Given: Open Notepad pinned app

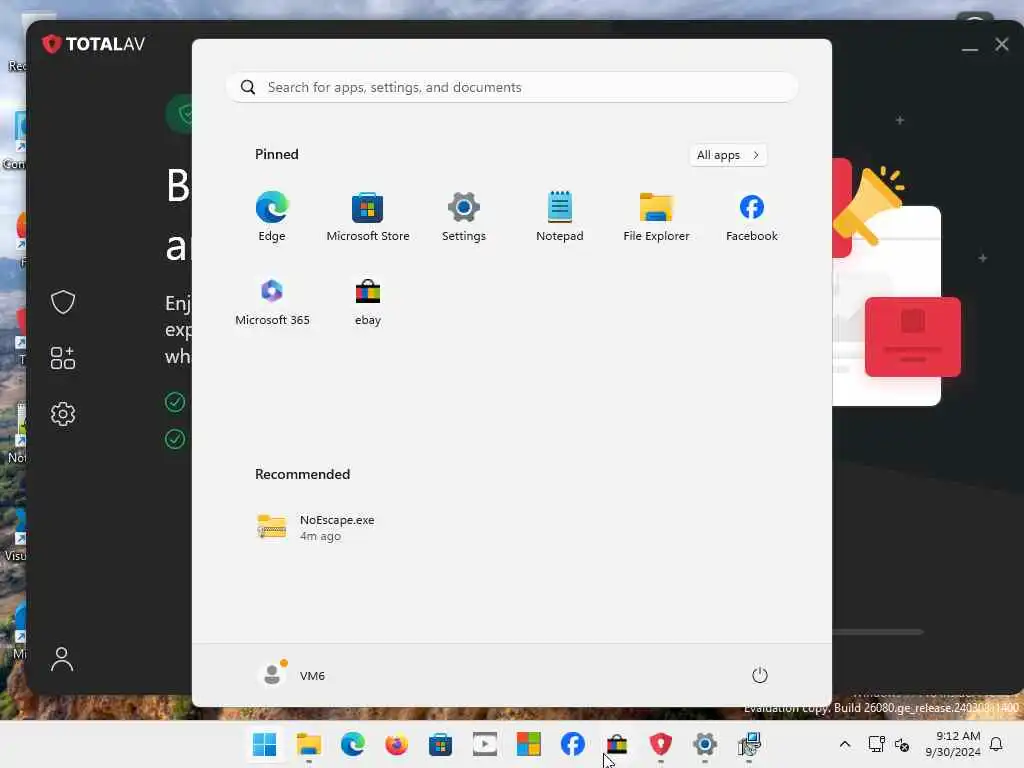Looking at the screenshot, I should tap(560, 217).
